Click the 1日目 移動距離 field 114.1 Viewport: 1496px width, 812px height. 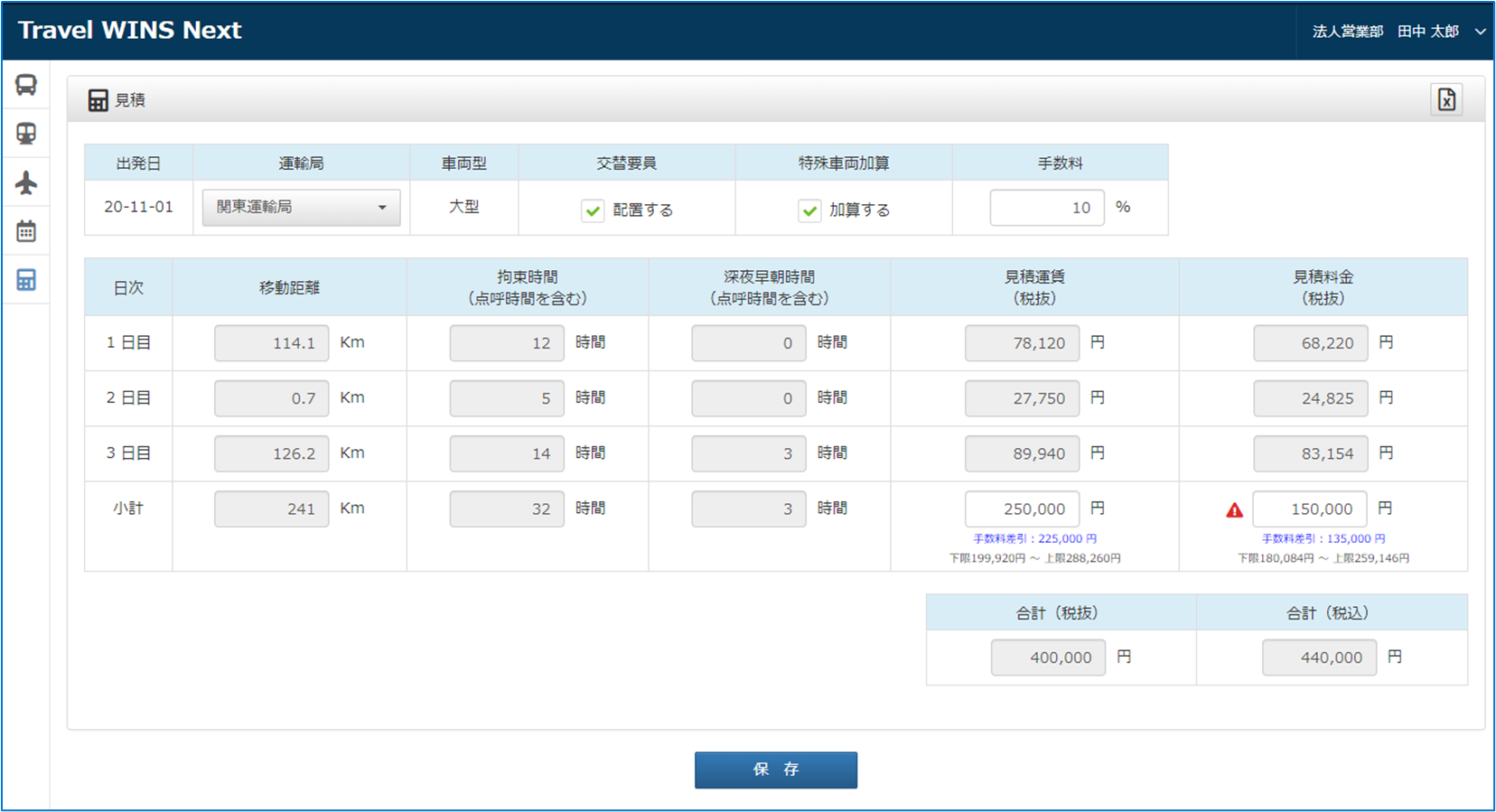tap(271, 343)
